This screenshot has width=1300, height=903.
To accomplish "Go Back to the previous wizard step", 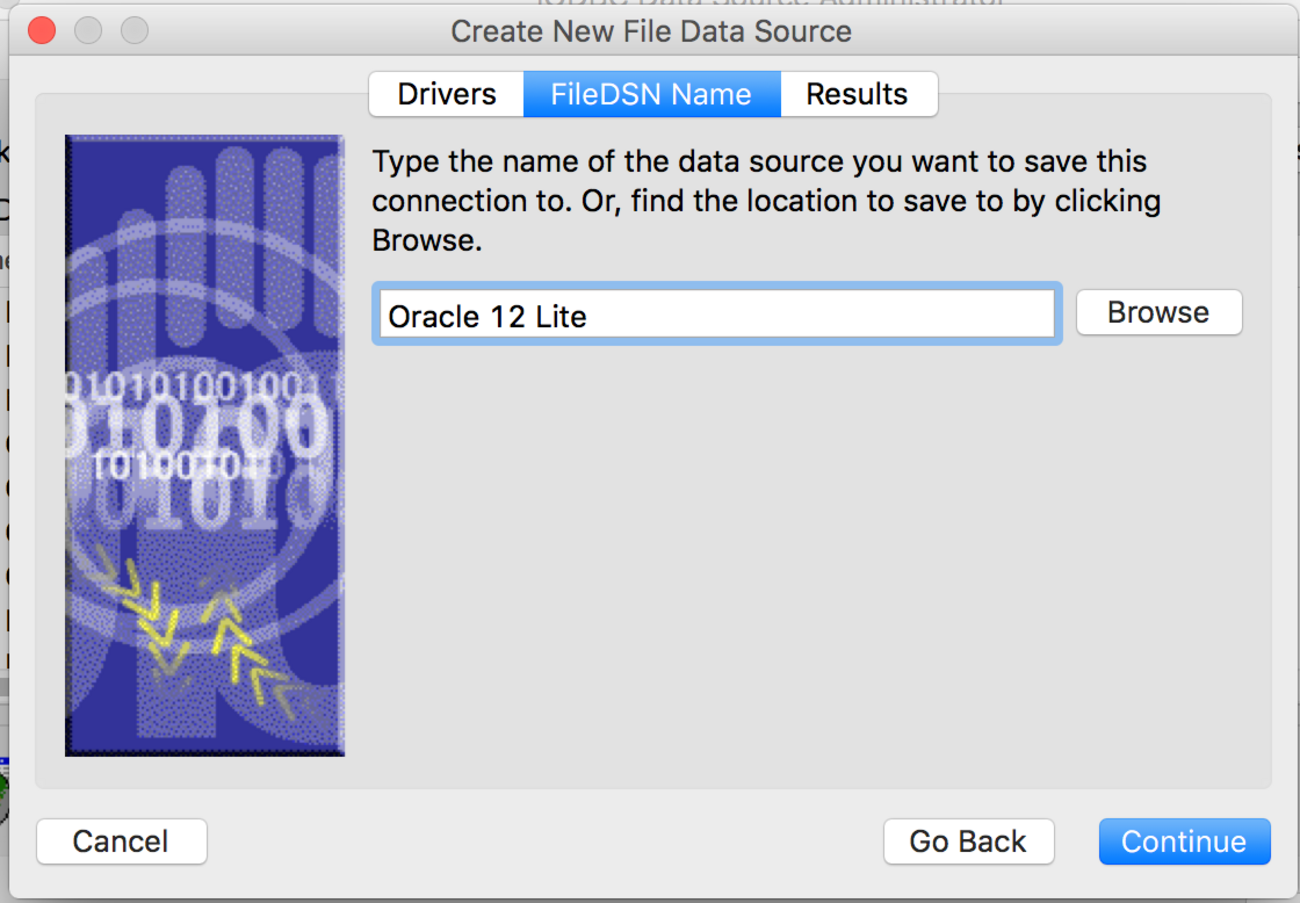I will [x=968, y=841].
